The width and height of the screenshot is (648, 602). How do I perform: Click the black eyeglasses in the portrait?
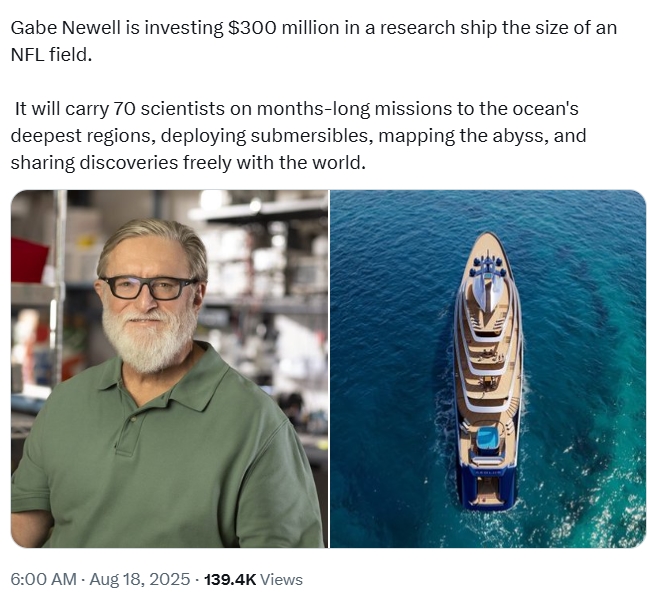(x=148, y=288)
